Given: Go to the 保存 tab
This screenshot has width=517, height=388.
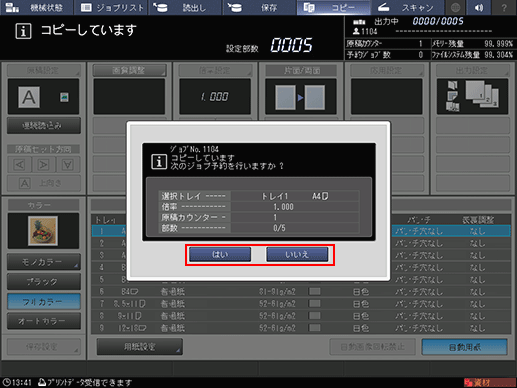Looking at the screenshot, I should tap(259, 7).
